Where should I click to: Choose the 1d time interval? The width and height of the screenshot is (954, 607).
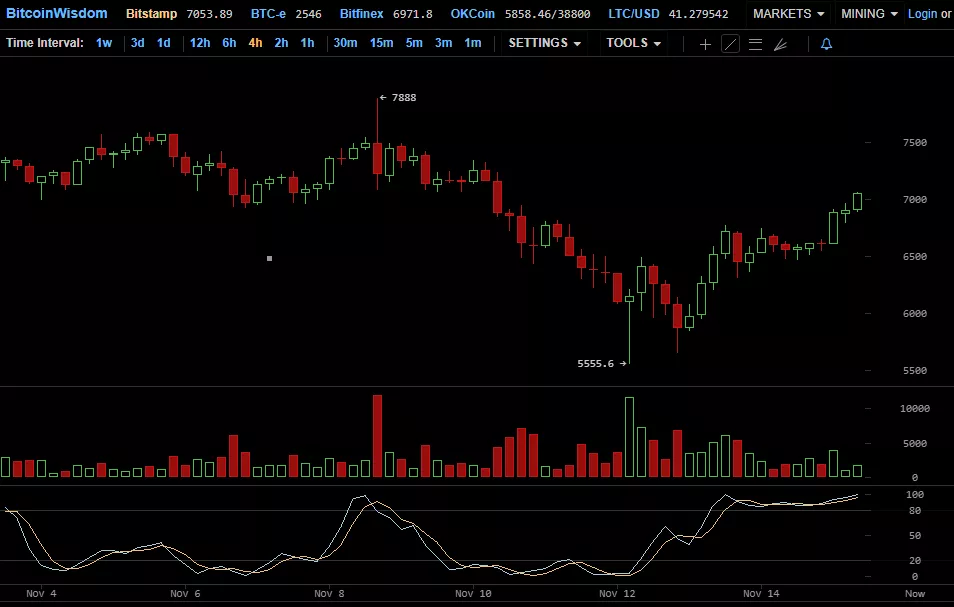point(164,43)
